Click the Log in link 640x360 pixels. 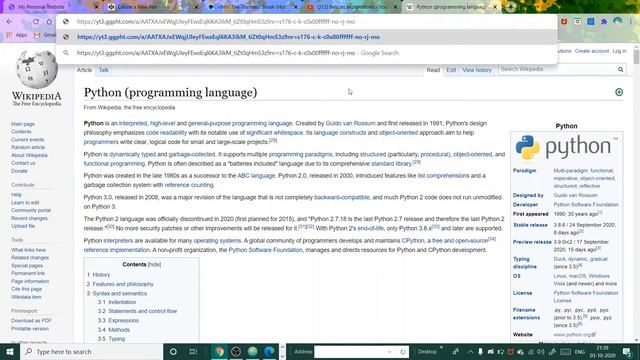pos(619,51)
